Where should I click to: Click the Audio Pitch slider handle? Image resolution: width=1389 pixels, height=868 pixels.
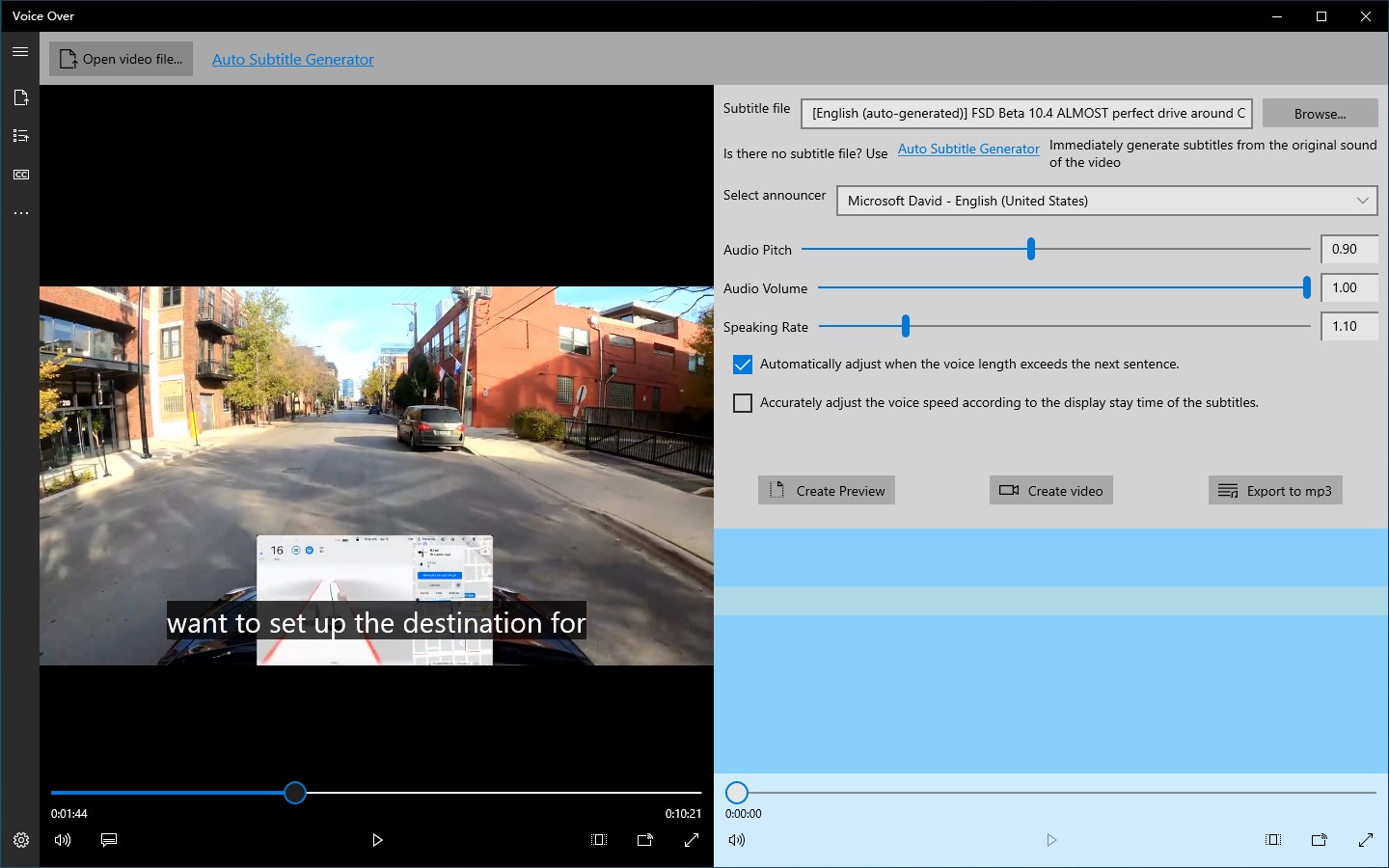point(1031,249)
